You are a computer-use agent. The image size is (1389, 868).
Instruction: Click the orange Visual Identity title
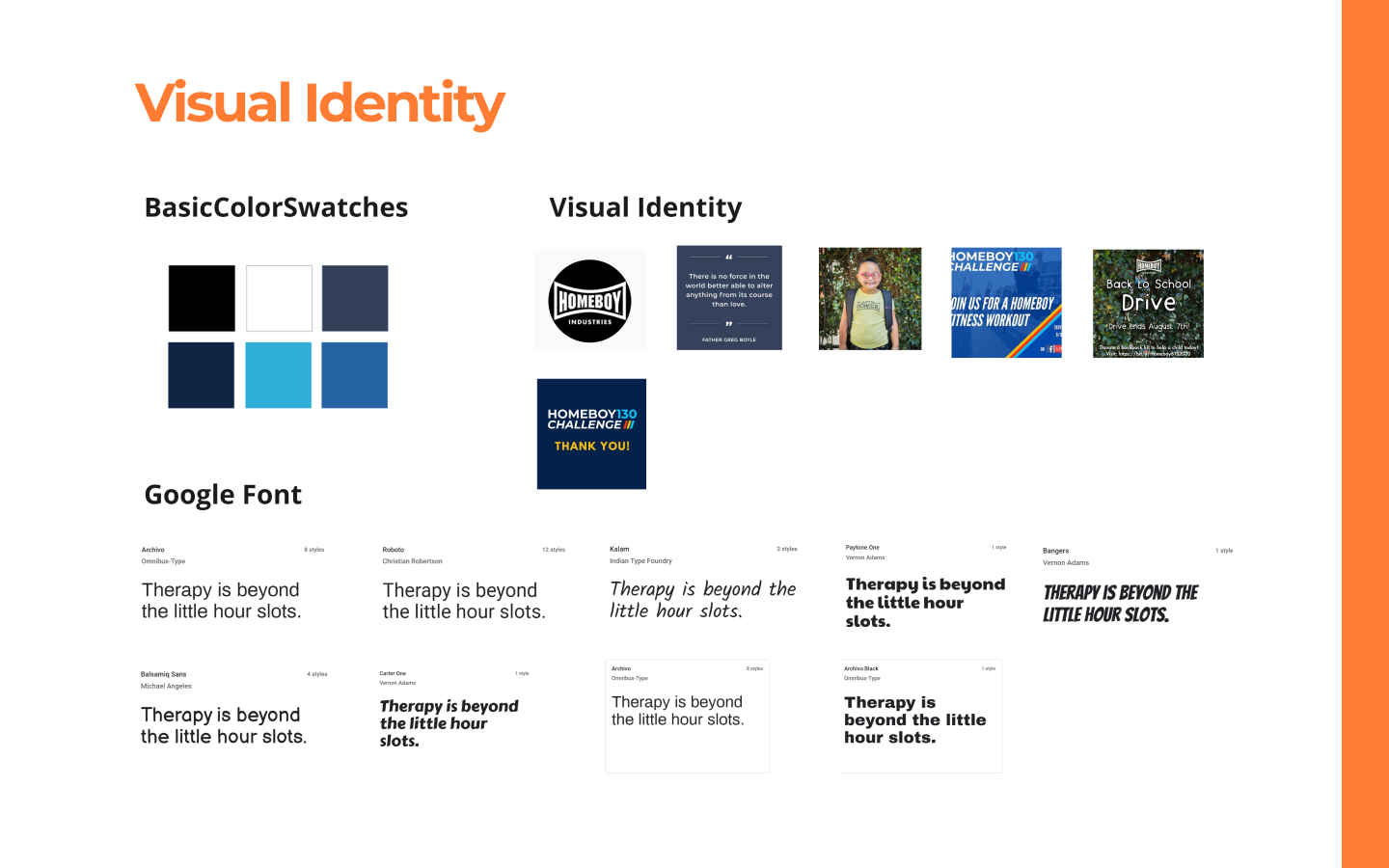319,103
